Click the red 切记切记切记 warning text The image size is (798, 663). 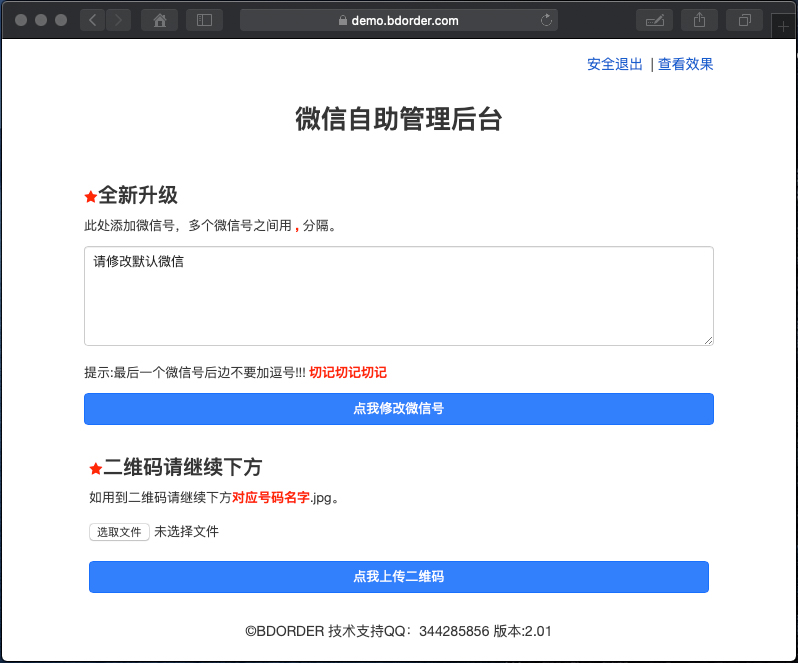tap(348, 372)
